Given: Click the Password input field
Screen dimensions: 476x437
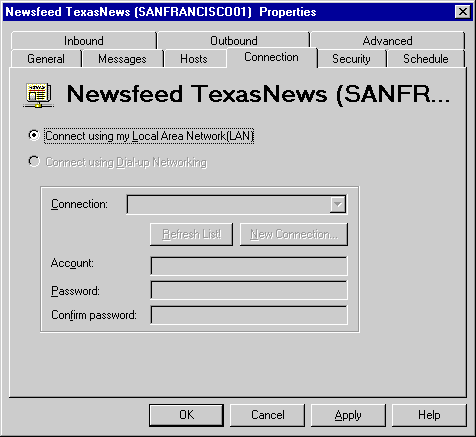Looking at the screenshot, I should (x=249, y=290).
